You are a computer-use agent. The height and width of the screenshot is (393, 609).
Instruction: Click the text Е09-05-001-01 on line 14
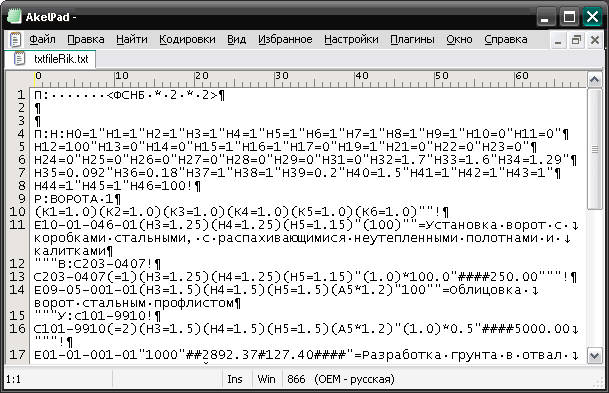pyautogui.click(x=86, y=290)
